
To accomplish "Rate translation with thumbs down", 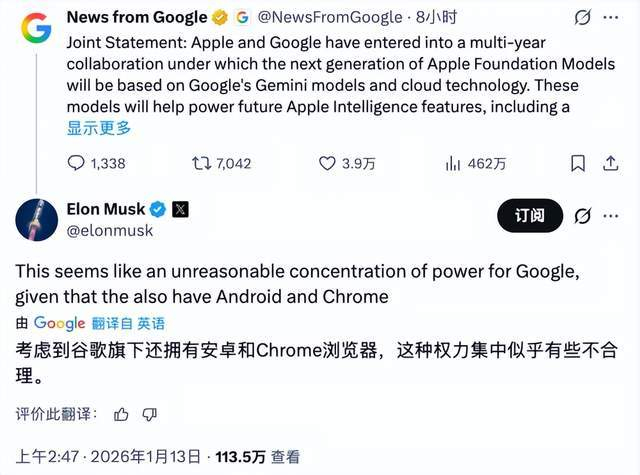I will 150,414.
